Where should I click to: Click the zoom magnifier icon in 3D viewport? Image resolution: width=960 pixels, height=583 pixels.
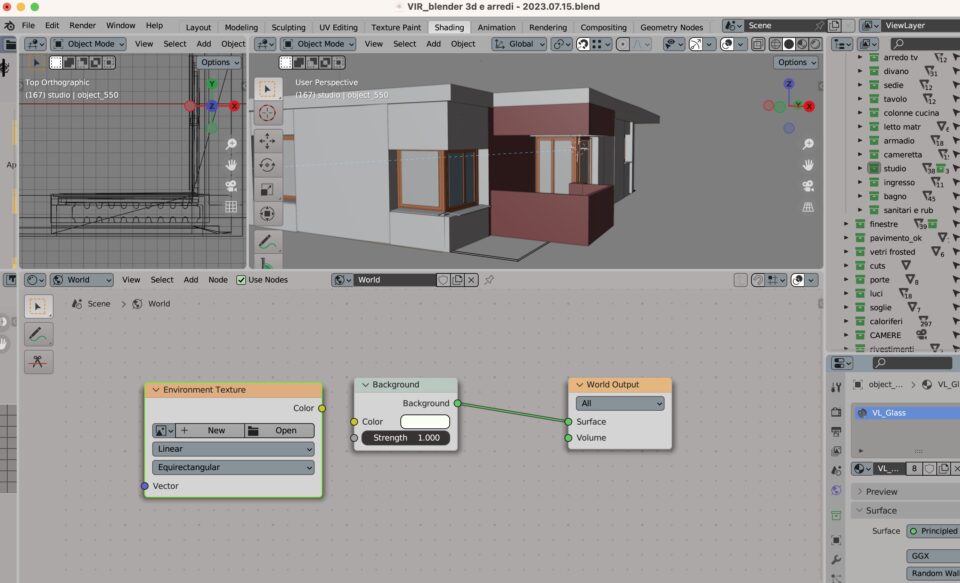point(808,144)
